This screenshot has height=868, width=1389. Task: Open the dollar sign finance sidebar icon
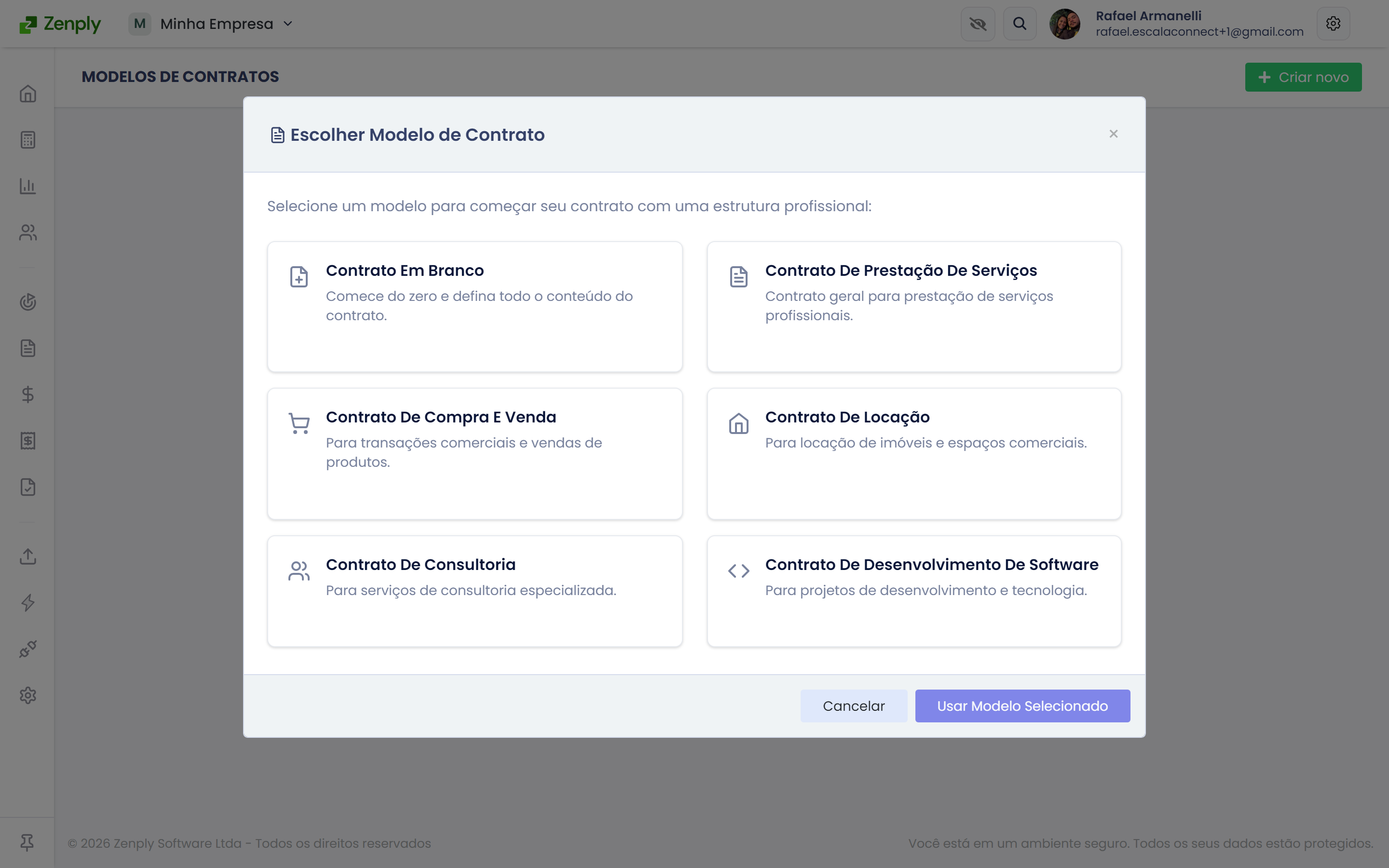coord(27,394)
